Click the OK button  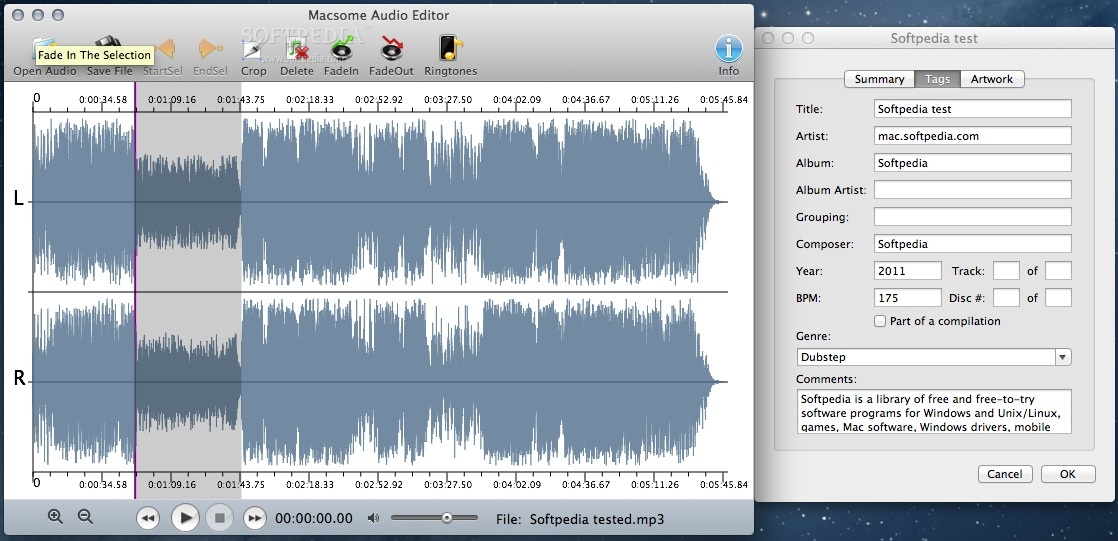coord(1067,474)
